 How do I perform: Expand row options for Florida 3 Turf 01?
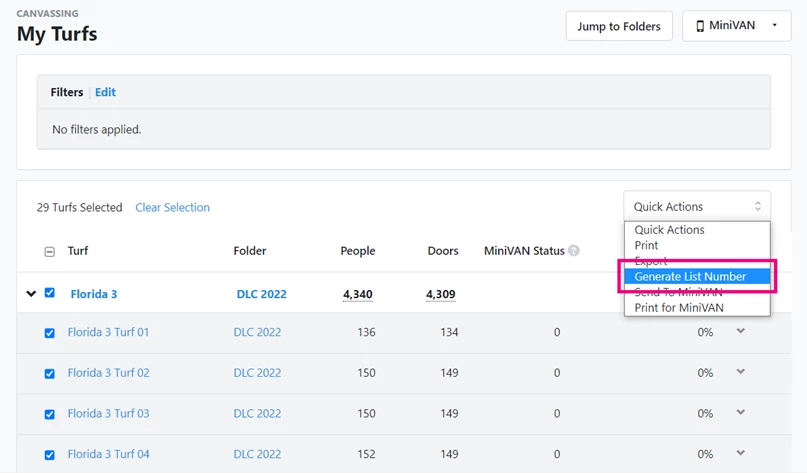pyautogui.click(x=741, y=331)
